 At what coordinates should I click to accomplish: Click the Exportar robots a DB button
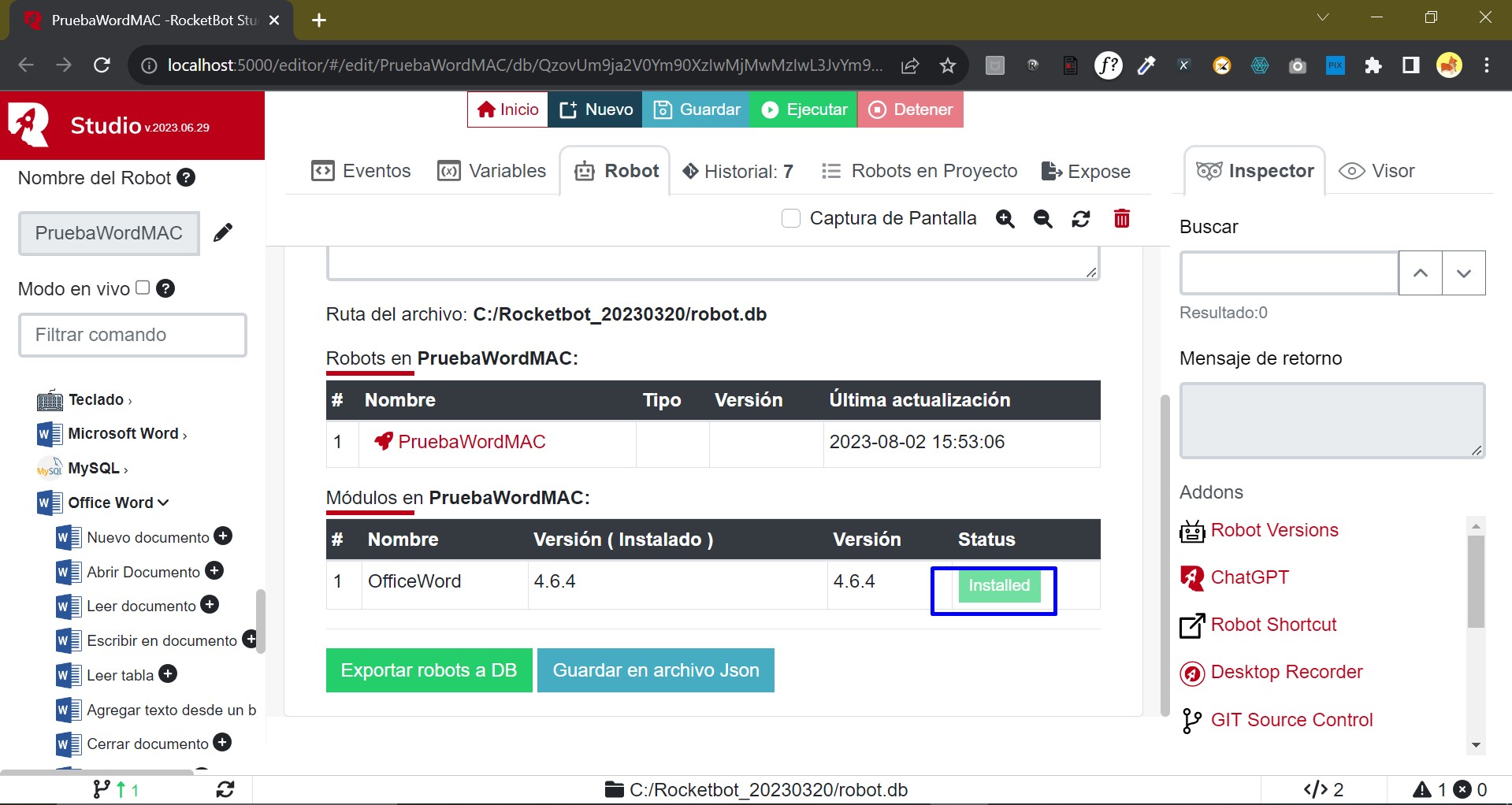(429, 670)
